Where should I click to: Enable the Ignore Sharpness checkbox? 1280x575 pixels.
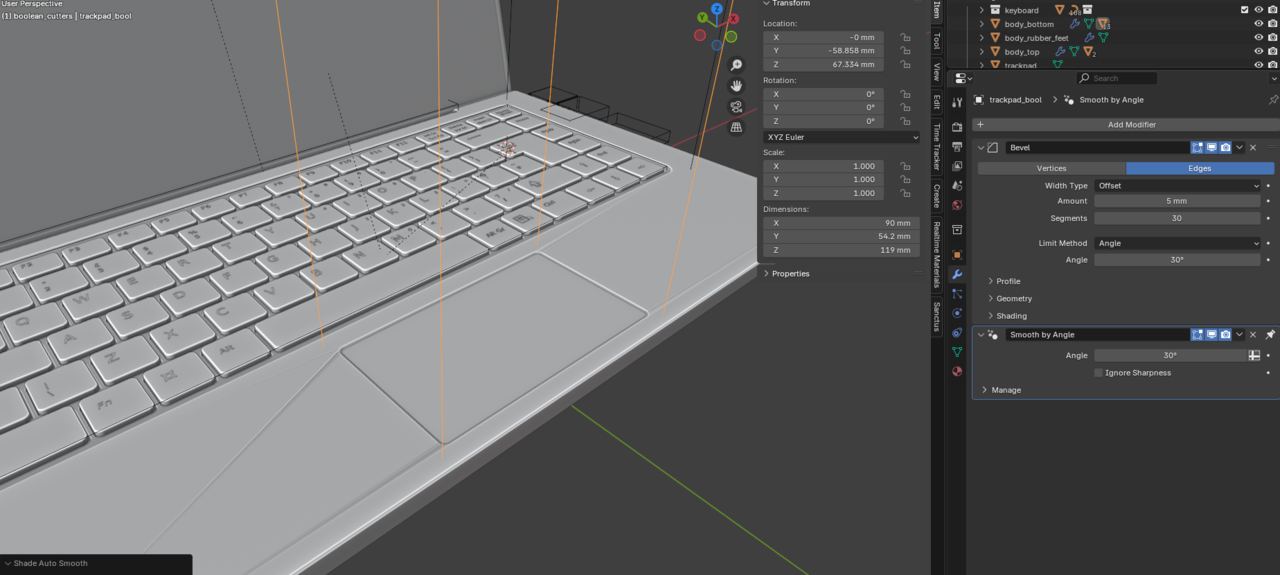click(x=1098, y=373)
